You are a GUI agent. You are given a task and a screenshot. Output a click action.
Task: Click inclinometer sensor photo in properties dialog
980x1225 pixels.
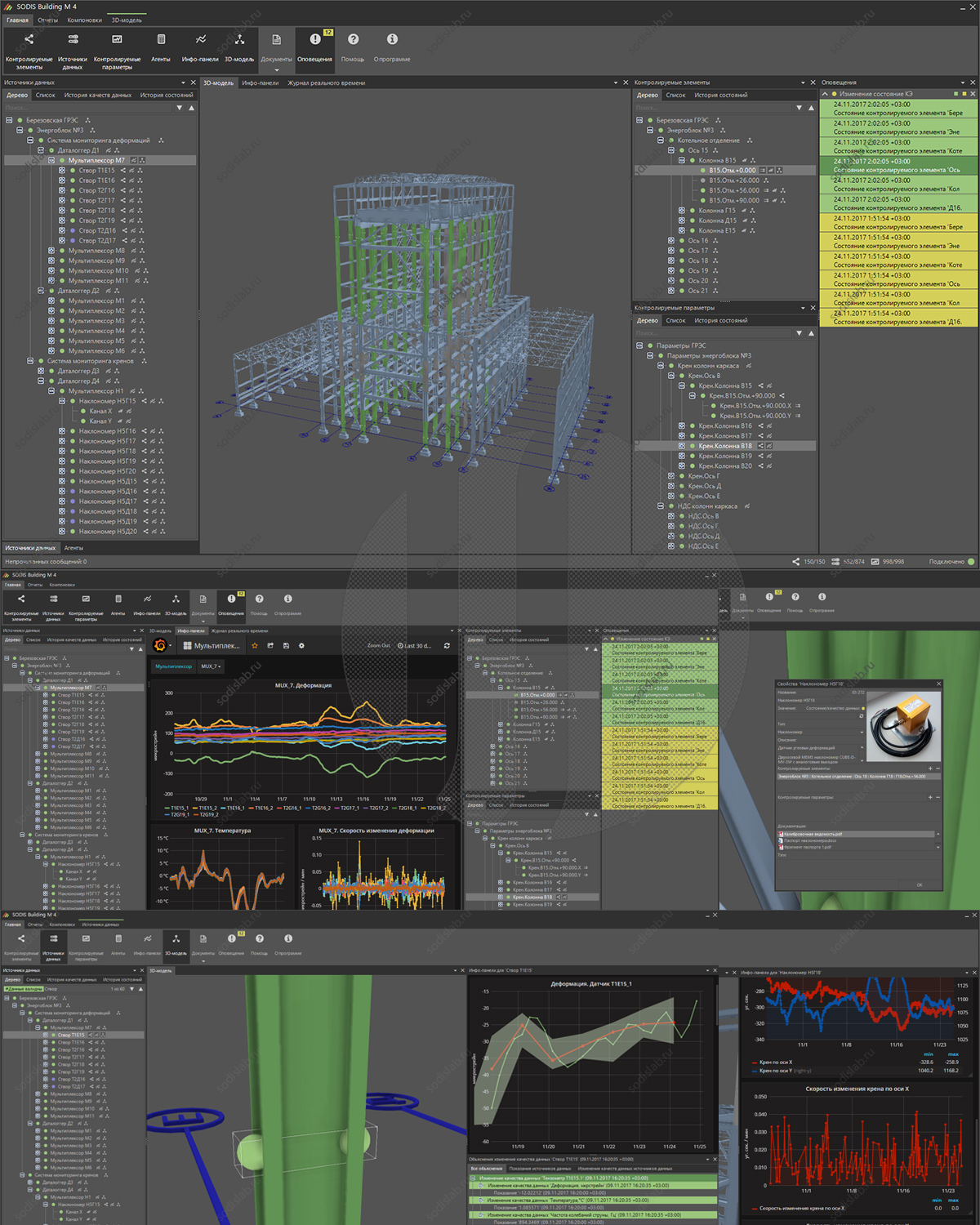(x=903, y=727)
